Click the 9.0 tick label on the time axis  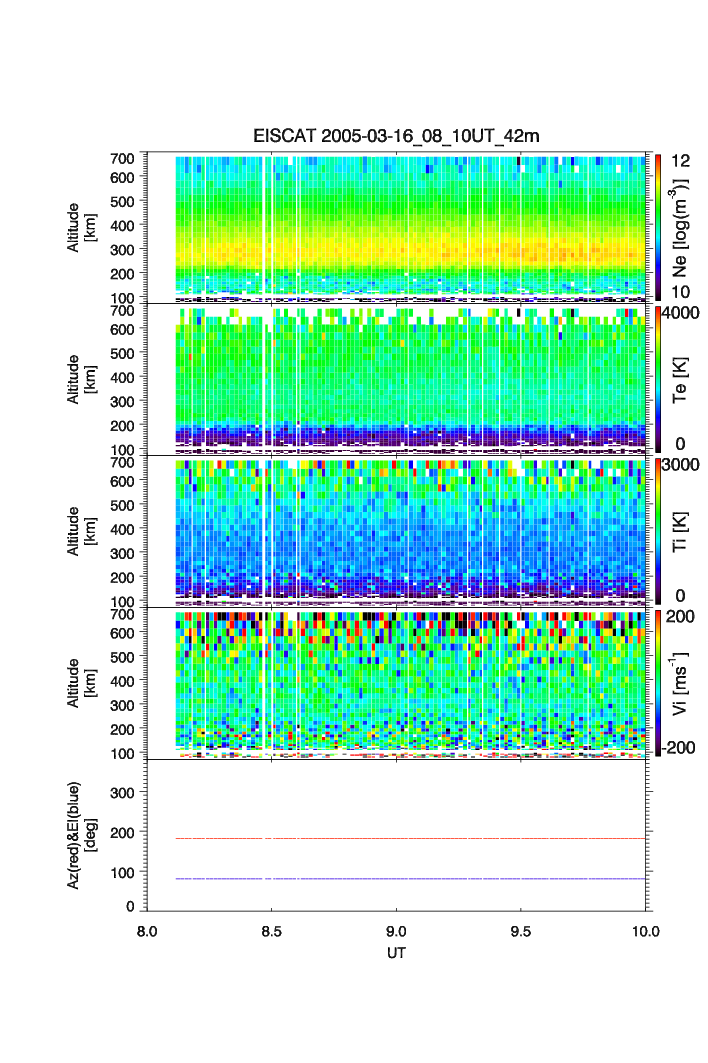[x=397, y=930]
